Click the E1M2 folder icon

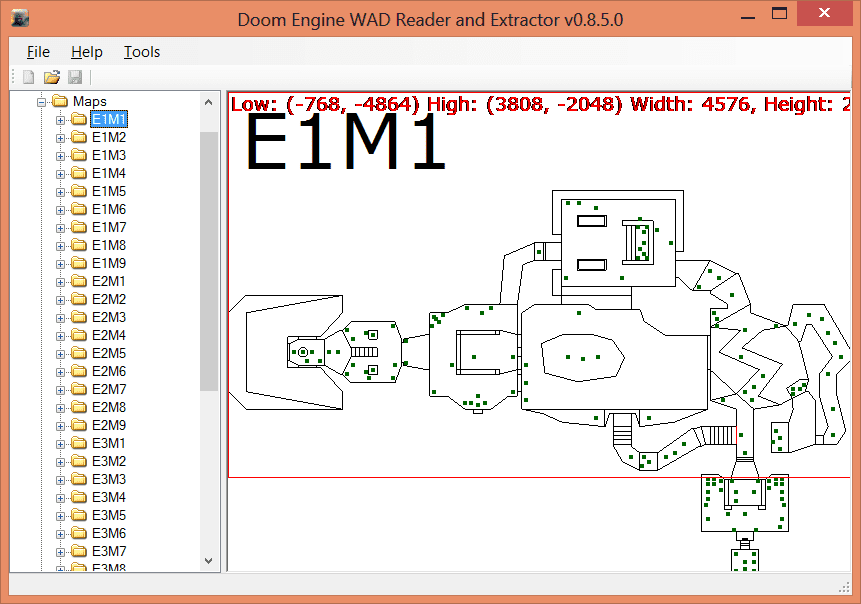pyautogui.click(x=79, y=137)
